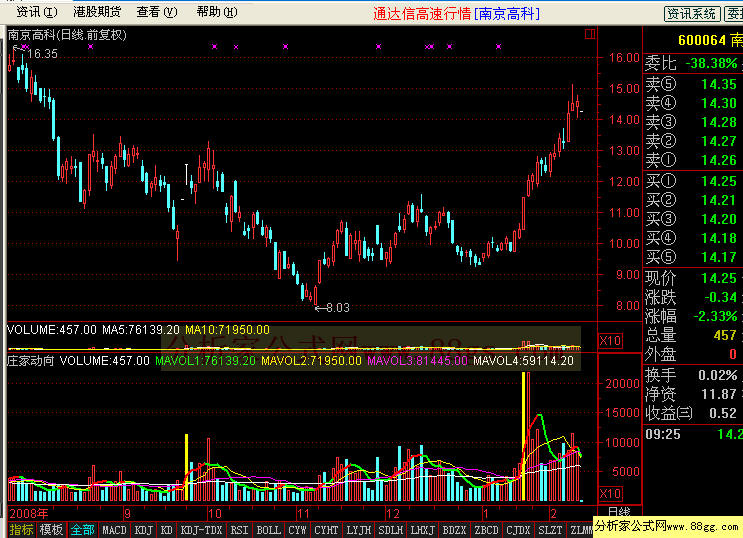Click the 收益(三) value 0.52
Image resolution: width=743 pixels, height=538 pixels.
[x=723, y=413]
